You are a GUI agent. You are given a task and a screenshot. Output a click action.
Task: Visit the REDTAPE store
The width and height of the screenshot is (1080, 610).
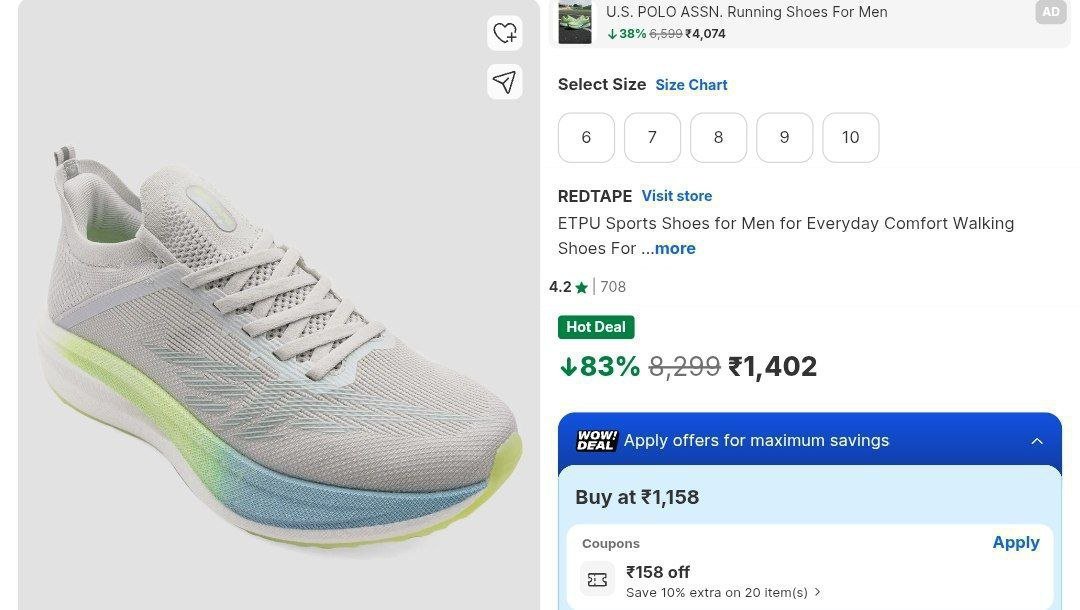(677, 196)
